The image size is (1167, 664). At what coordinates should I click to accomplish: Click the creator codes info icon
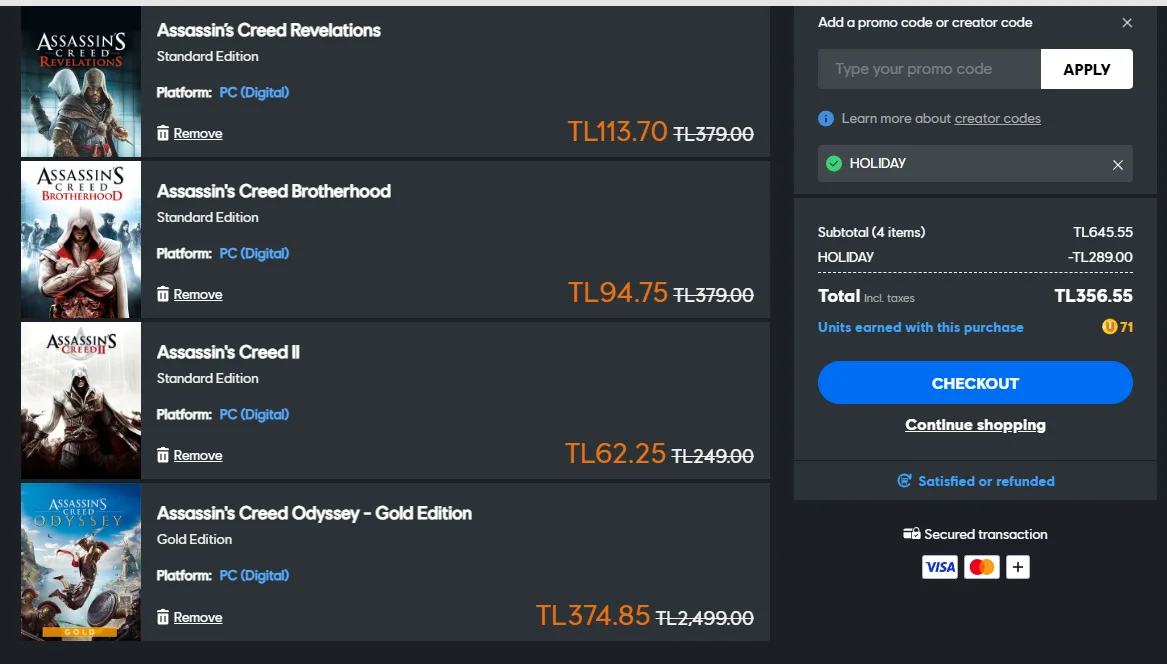click(826, 119)
